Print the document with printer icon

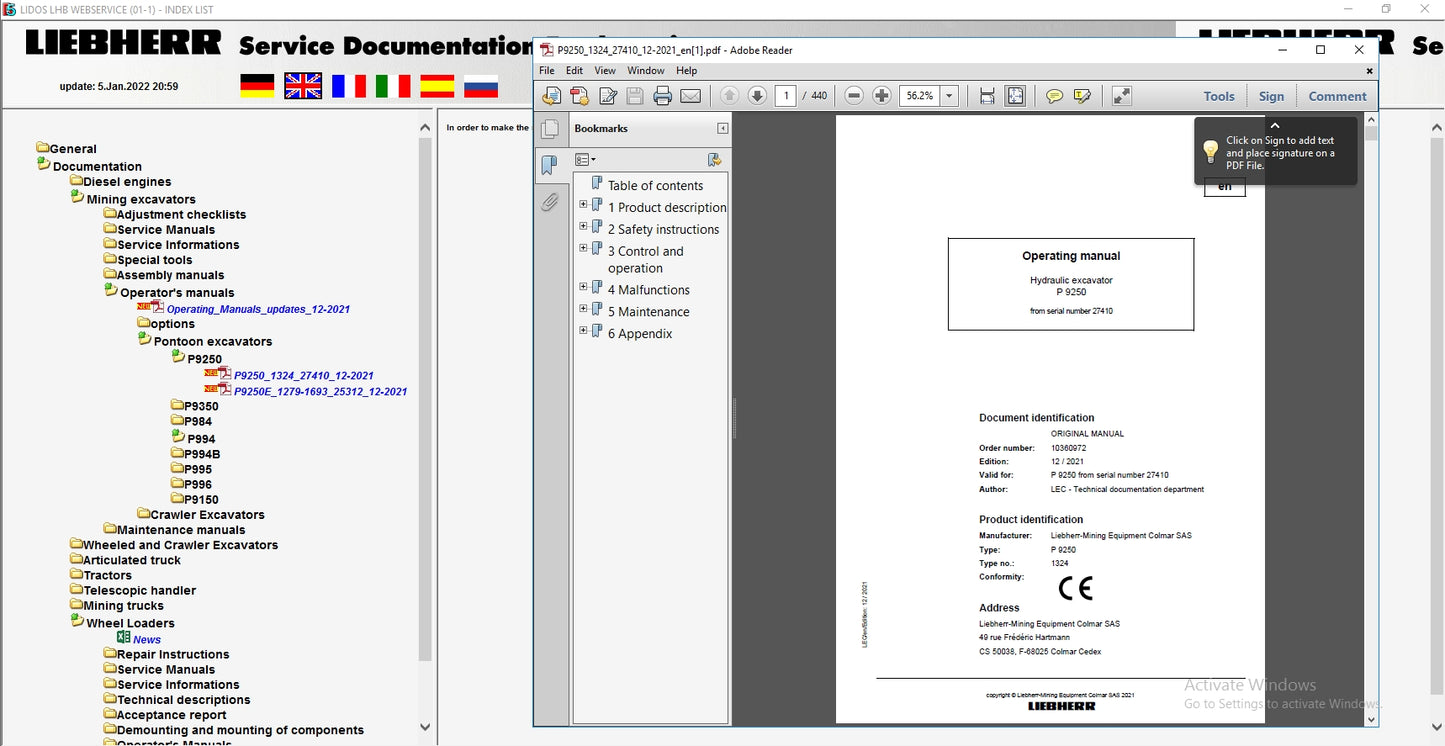click(x=662, y=96)
